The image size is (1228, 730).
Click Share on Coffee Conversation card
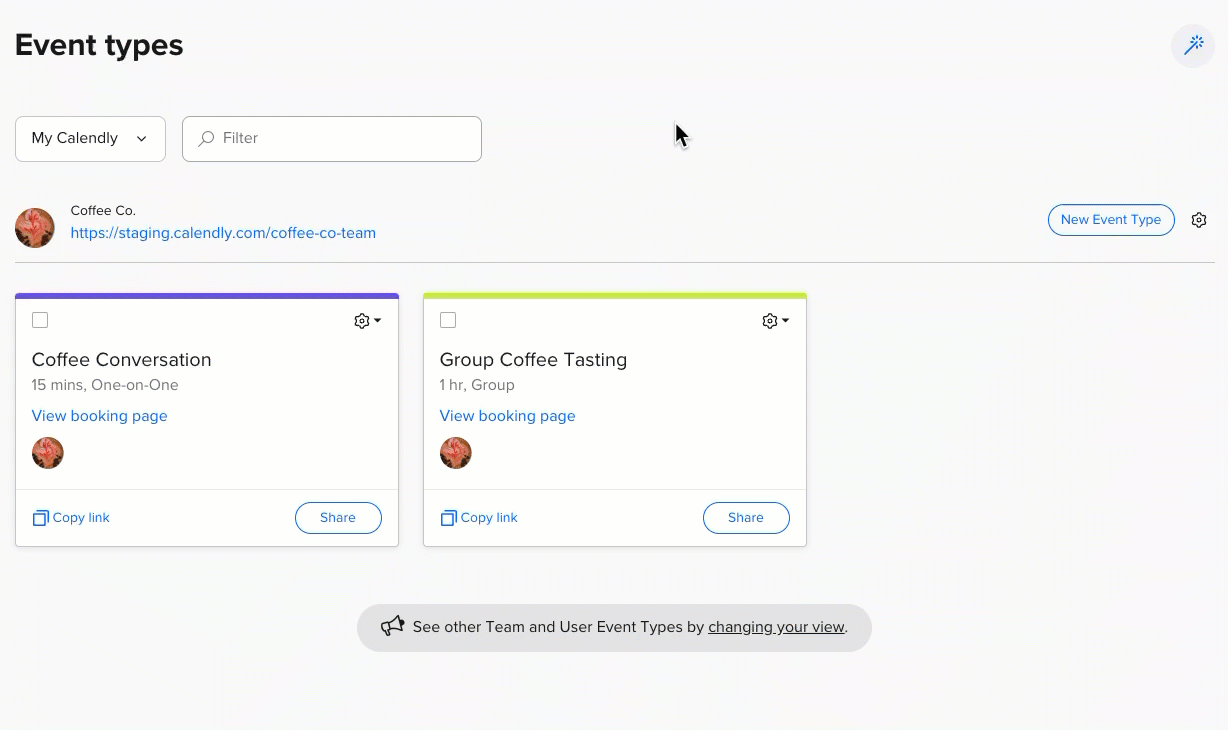(x=338, y=518)
